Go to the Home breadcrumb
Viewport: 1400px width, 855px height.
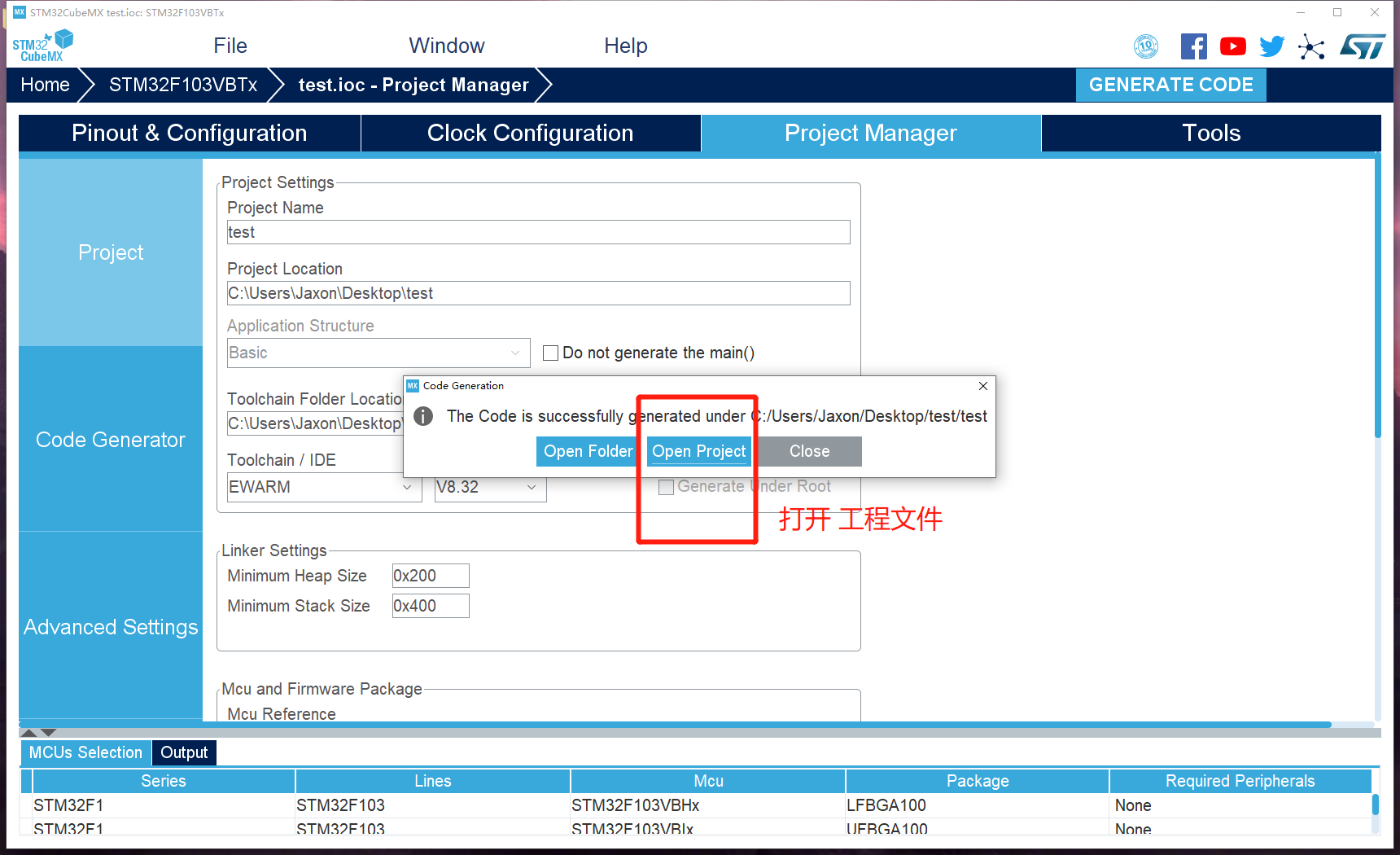[x=46, y=85]
